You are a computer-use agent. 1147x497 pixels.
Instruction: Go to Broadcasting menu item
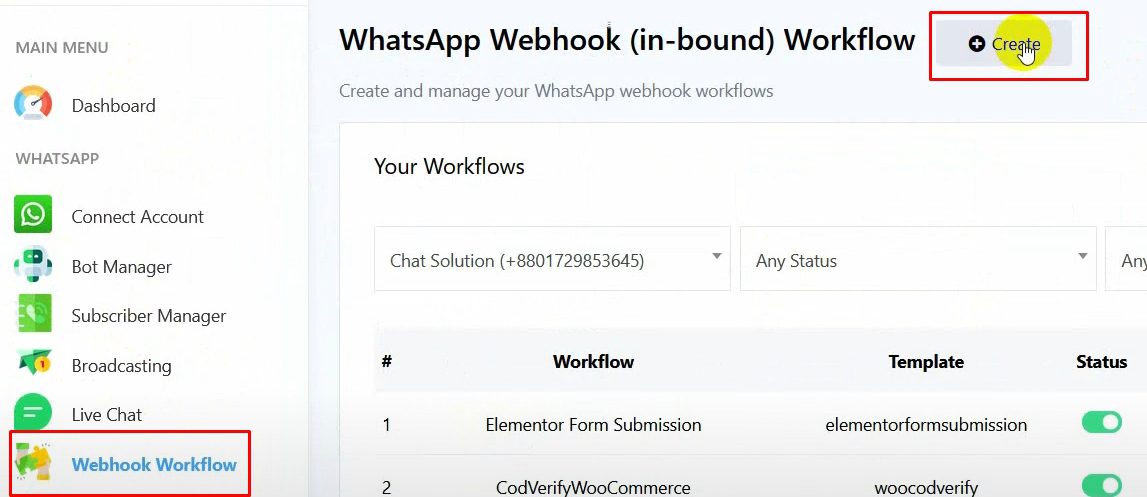coord(121,366)
